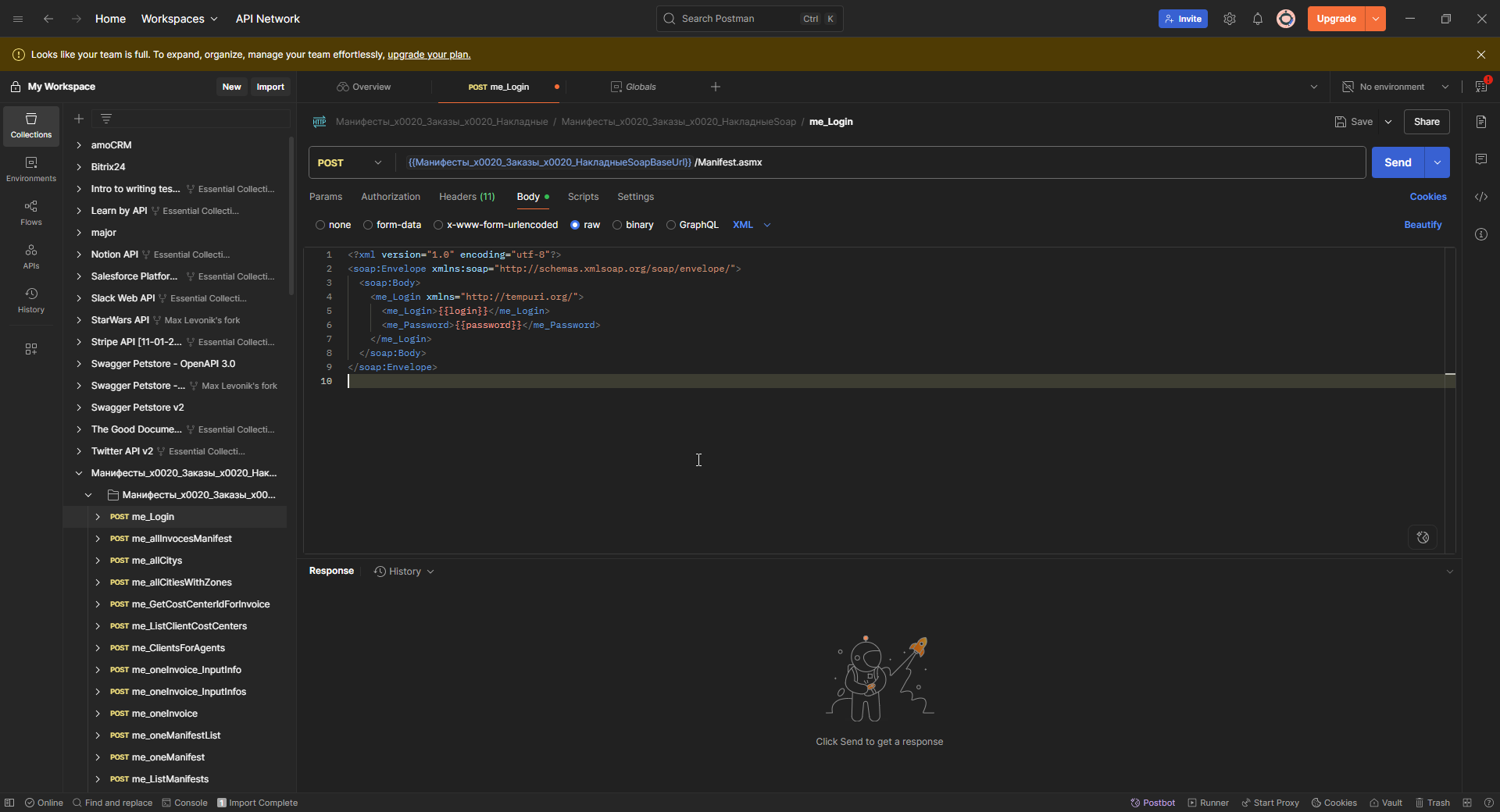Dismiss the team full banner
The width and height of the screenshot is (1500, 812).
pos(1481,55)
